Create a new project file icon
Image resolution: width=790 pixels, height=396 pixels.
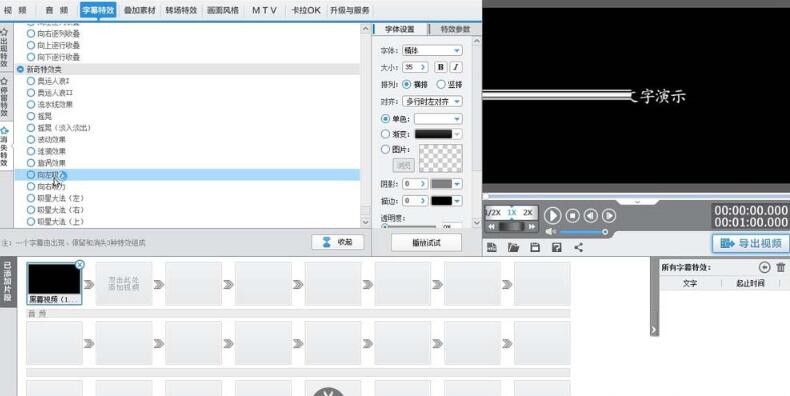point(492,247)
